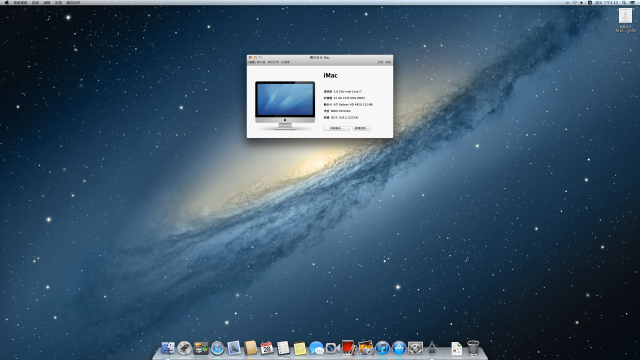Screen dimensions: 640x360
Task: Switch to the Storage tab
Action: tap(273, 62)
